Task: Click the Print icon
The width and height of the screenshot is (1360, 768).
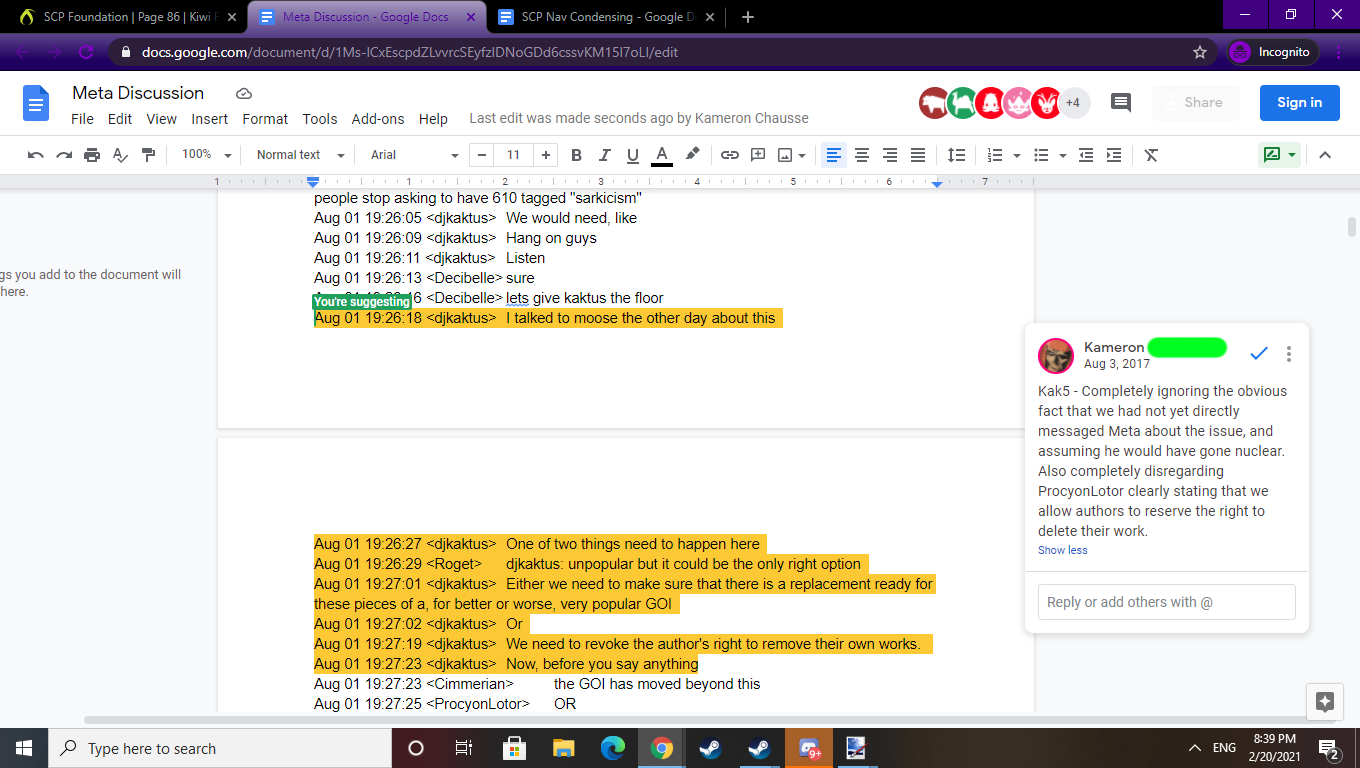Action: pyautogui.click(x=92, y=155)
